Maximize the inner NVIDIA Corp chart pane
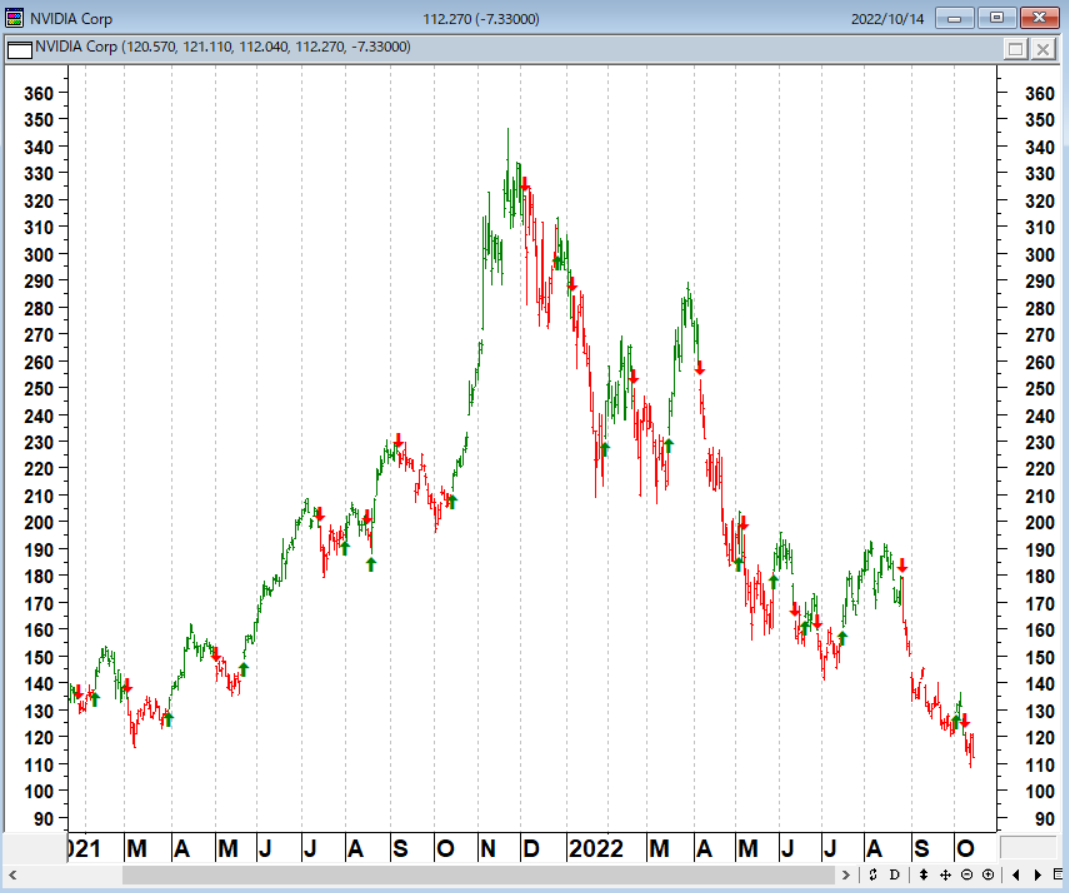Viewport: 1069px width, 893px height. [x=1015, y=49]
